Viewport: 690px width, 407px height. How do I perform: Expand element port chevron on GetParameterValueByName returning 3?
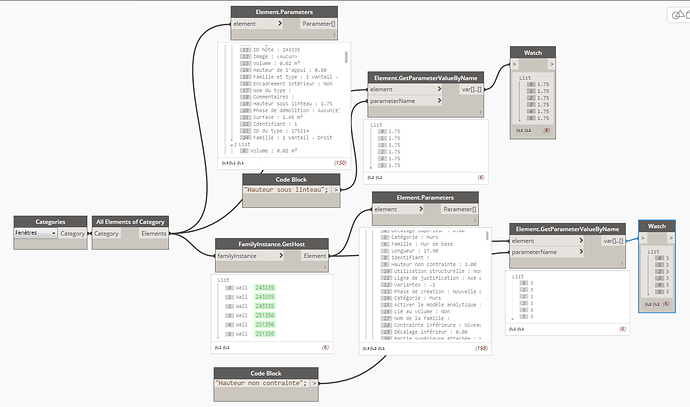tap(581, 241)
